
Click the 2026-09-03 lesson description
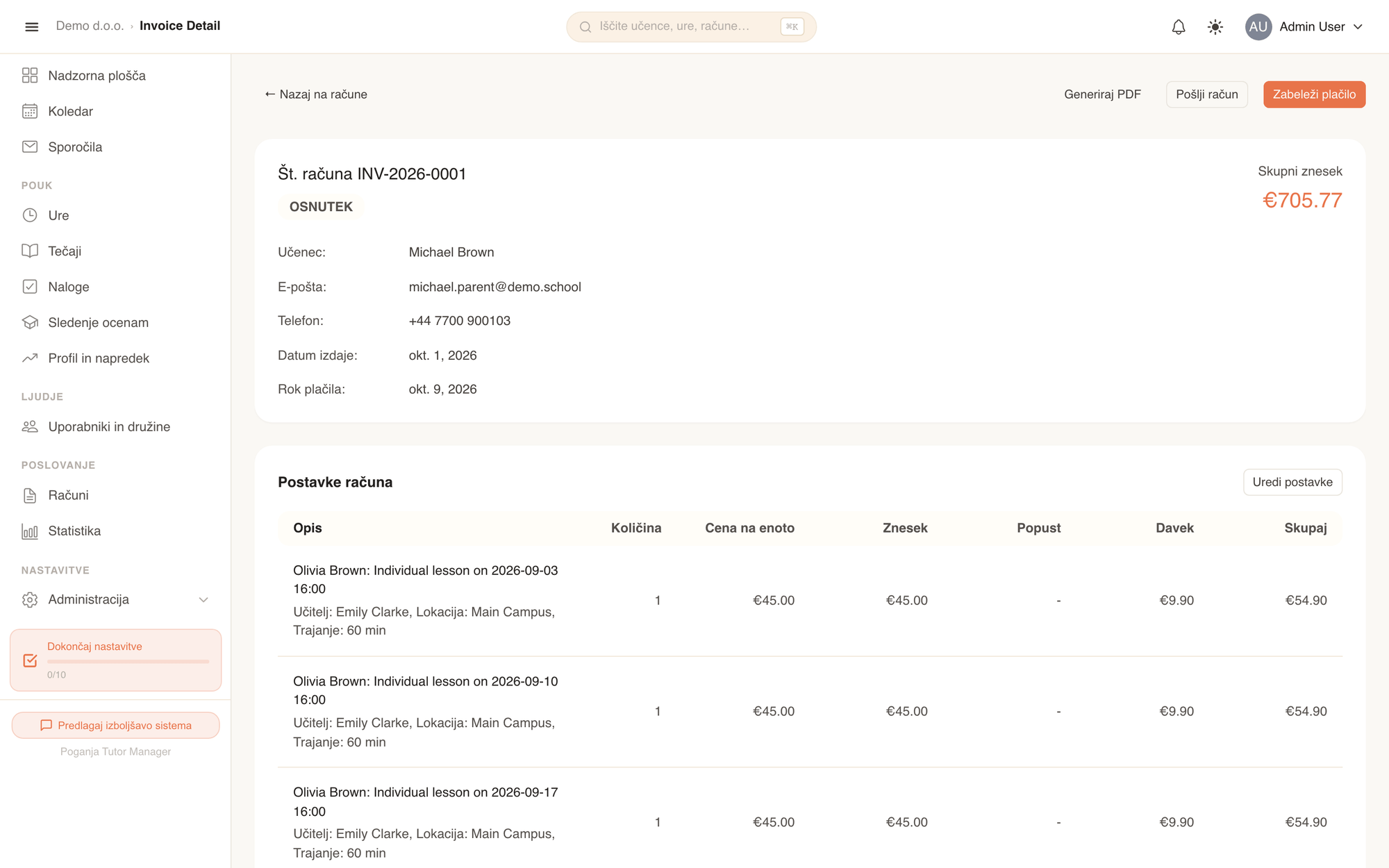[426, 579]
